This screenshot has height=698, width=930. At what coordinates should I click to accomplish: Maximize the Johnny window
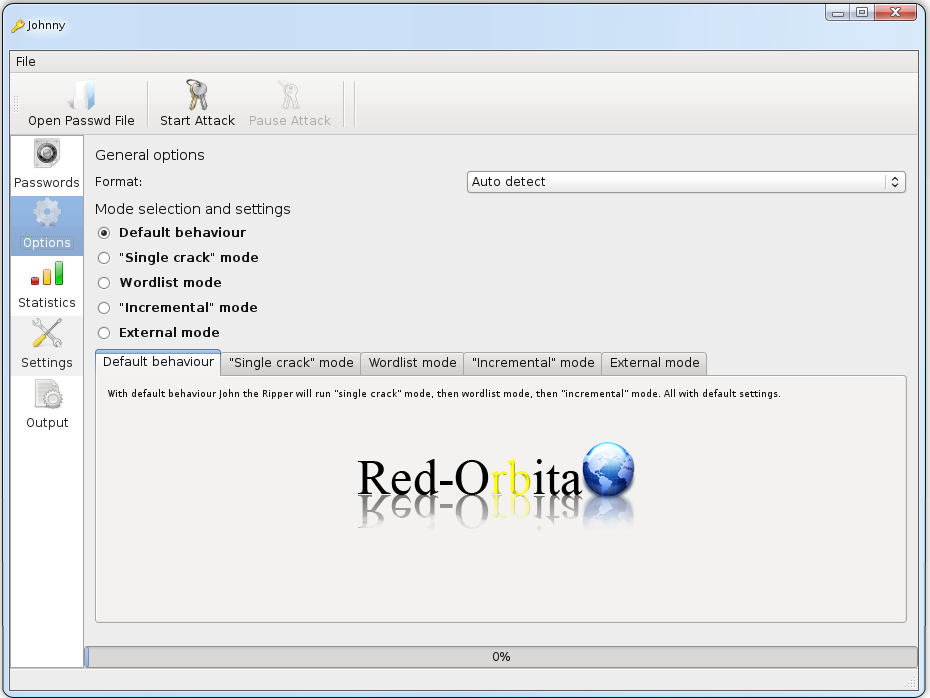point(862,12)
